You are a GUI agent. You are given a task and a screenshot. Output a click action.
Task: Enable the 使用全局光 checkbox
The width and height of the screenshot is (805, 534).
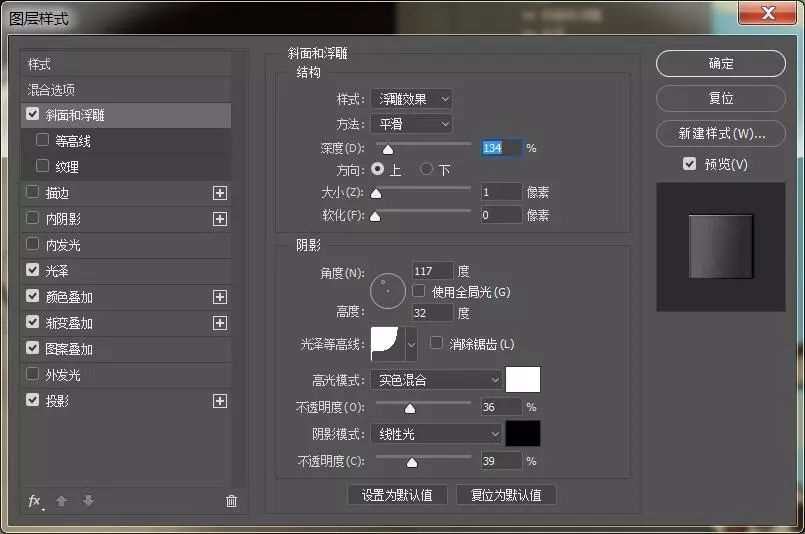419,291
